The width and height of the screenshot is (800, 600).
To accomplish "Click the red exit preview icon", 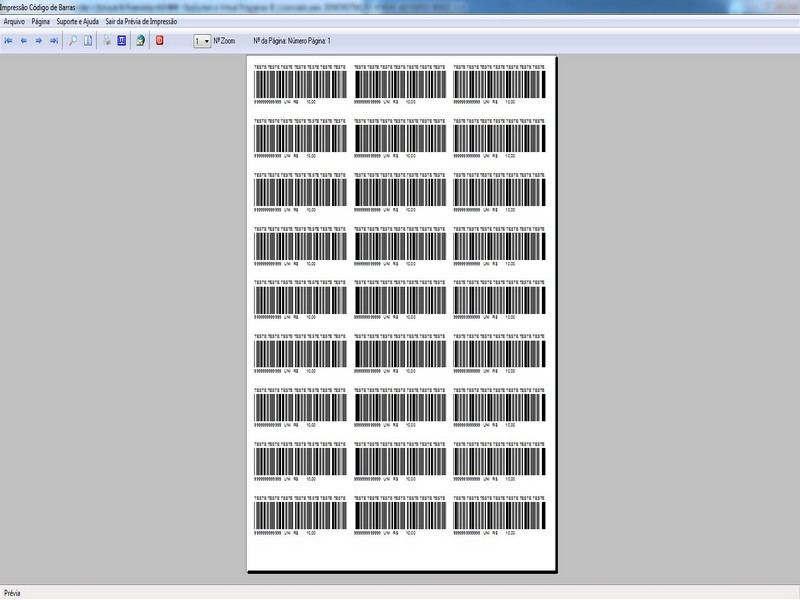I will pyautogui.click(x=160, y=40).
